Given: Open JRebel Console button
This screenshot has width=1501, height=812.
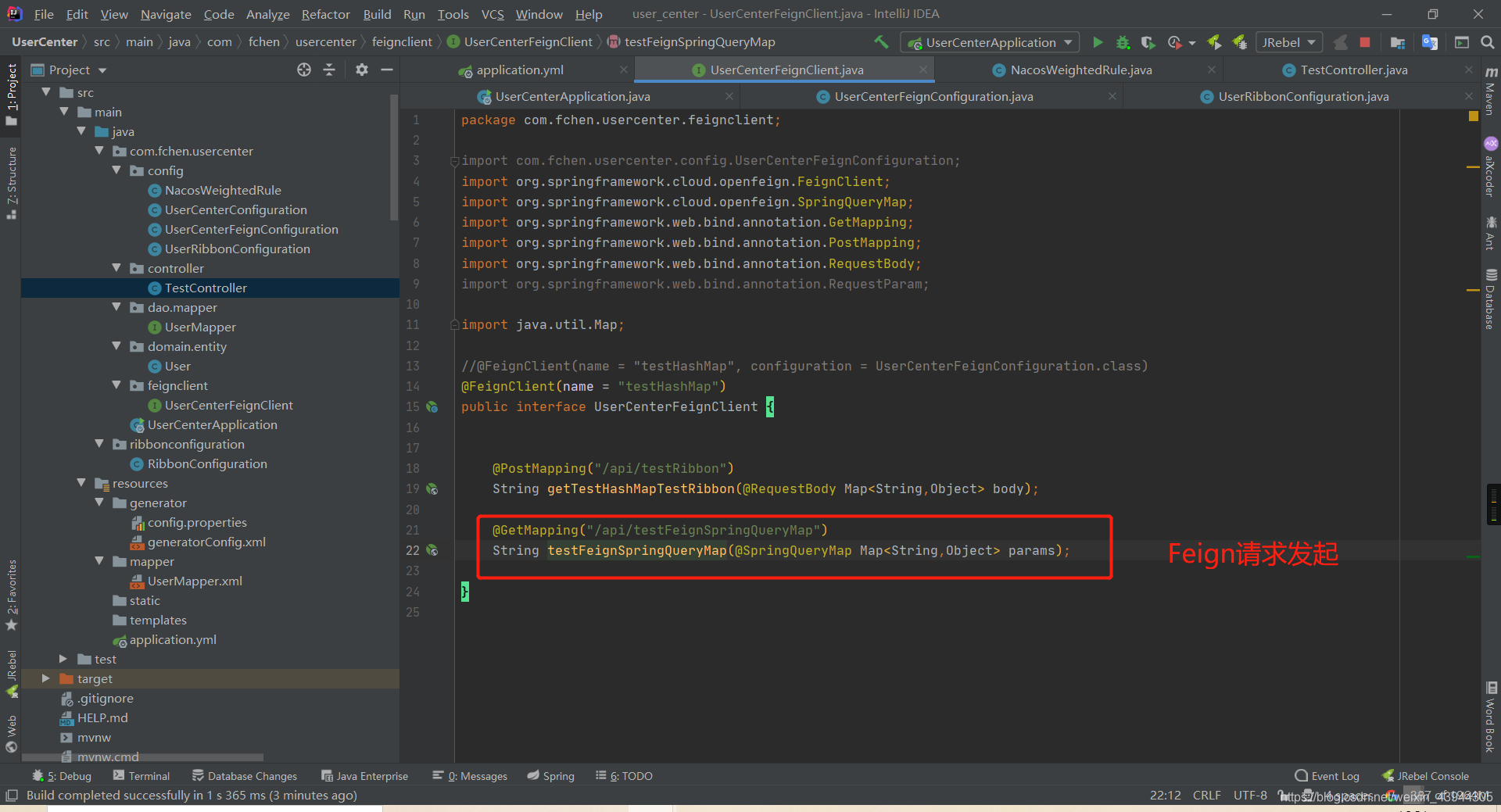Looking at the screenshot, I should [1425, 776].
